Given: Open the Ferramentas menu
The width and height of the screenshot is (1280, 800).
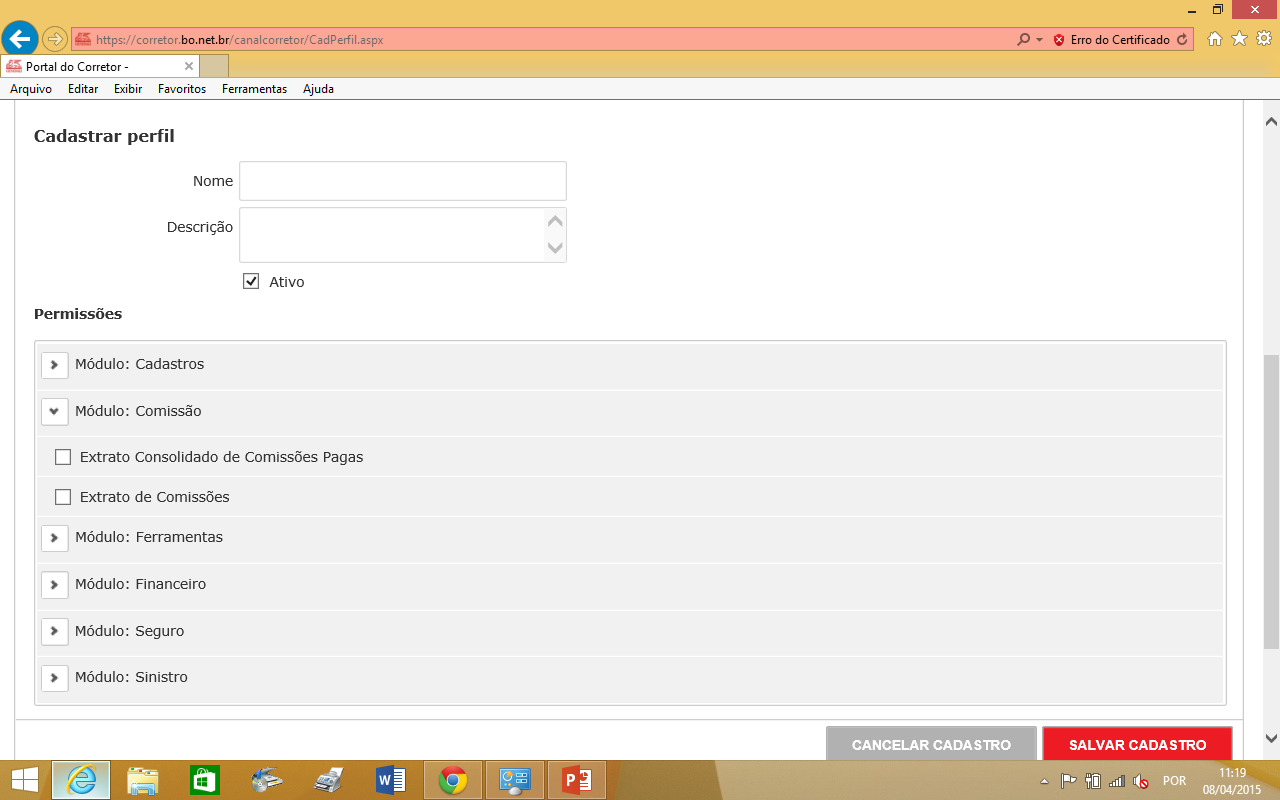Looking at the screenshot, I should click(254, 89).
